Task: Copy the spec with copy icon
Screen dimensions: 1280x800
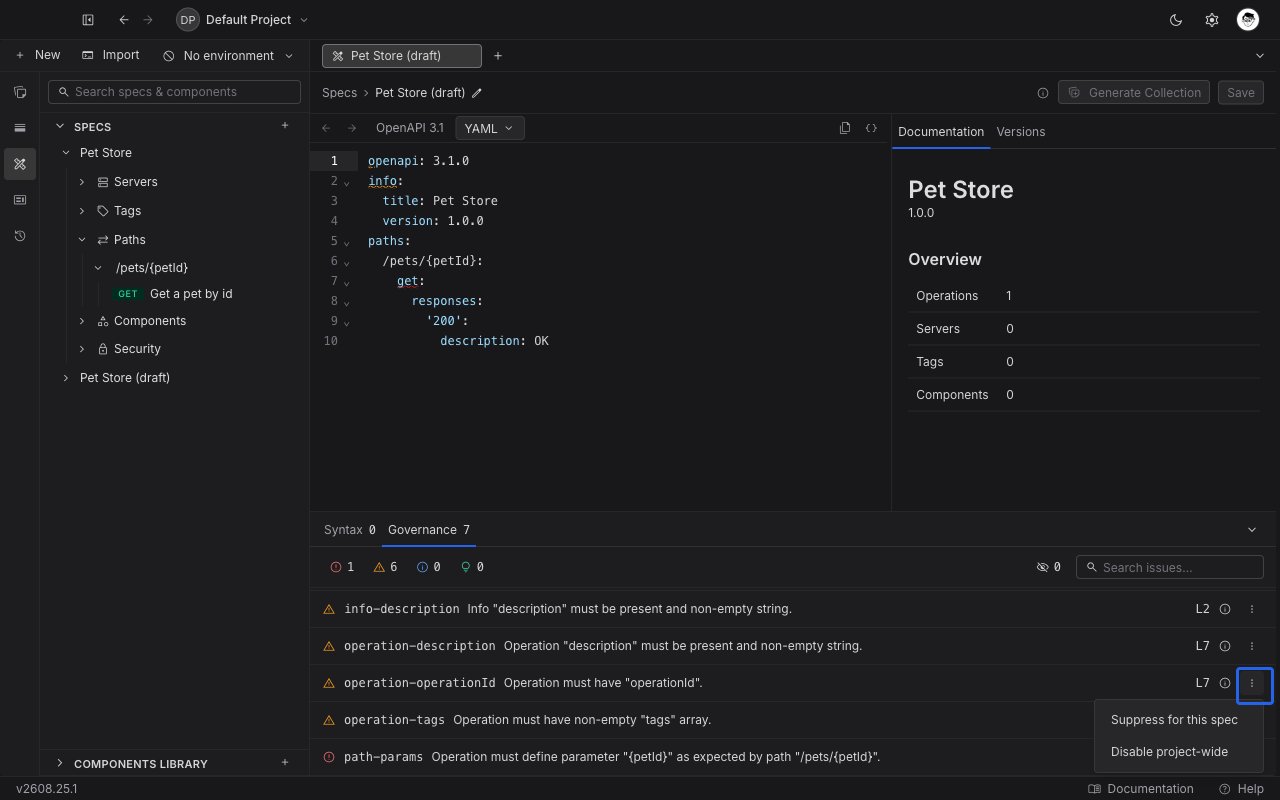Action: point(845,128)
